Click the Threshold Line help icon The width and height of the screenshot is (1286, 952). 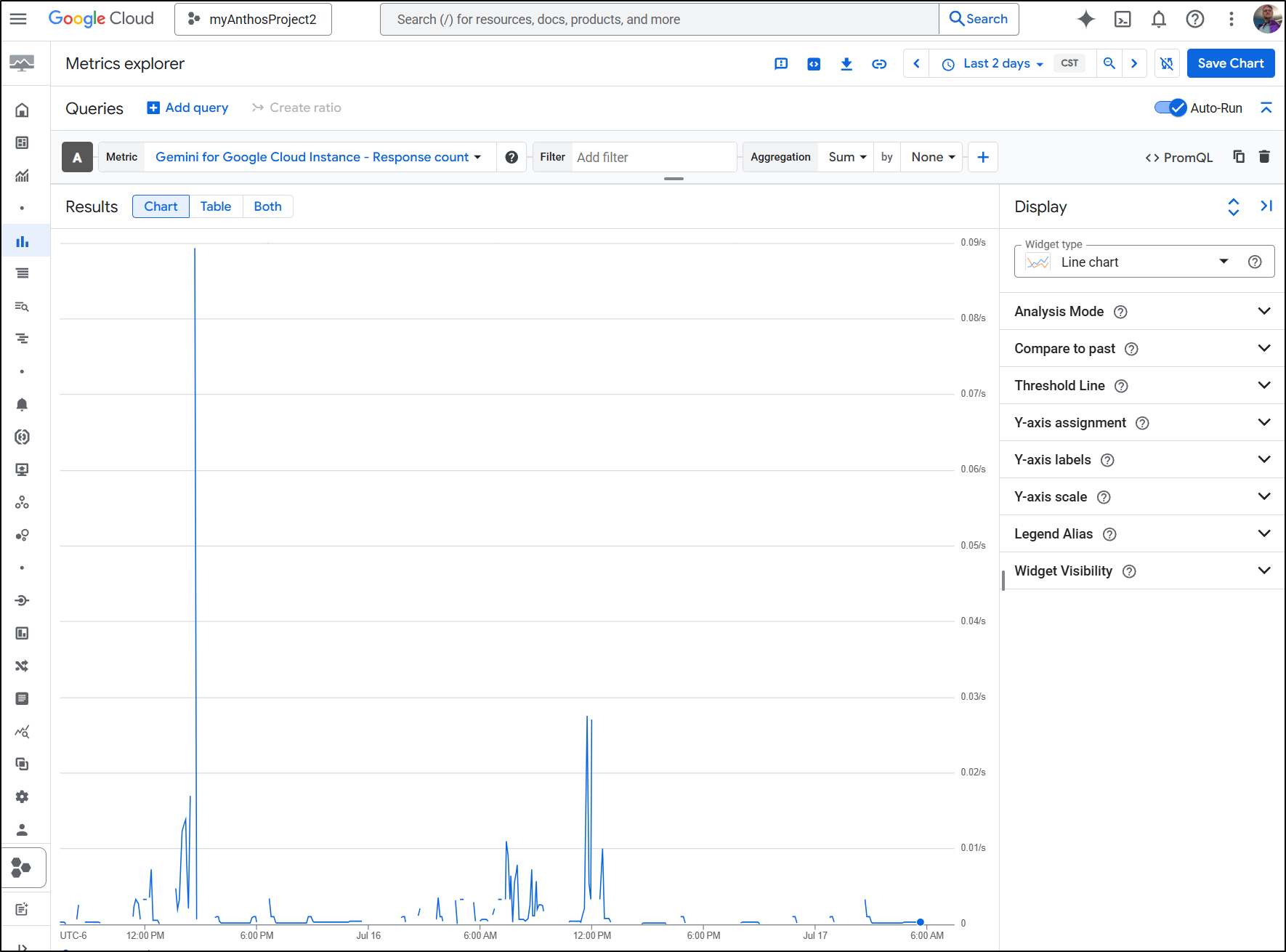1121,386
